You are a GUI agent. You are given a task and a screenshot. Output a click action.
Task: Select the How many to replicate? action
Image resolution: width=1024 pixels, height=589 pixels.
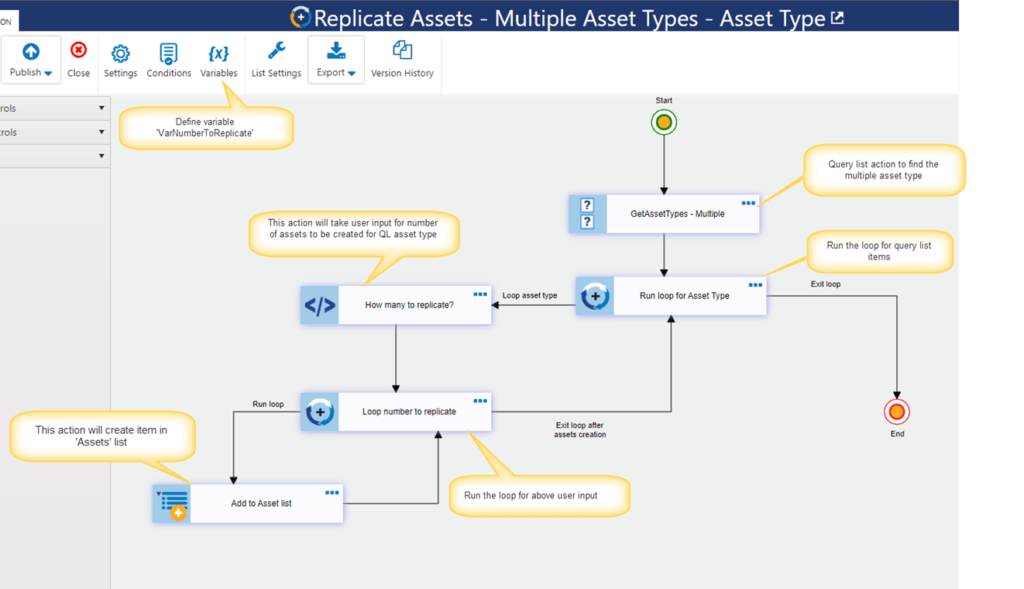click(396, 305)
